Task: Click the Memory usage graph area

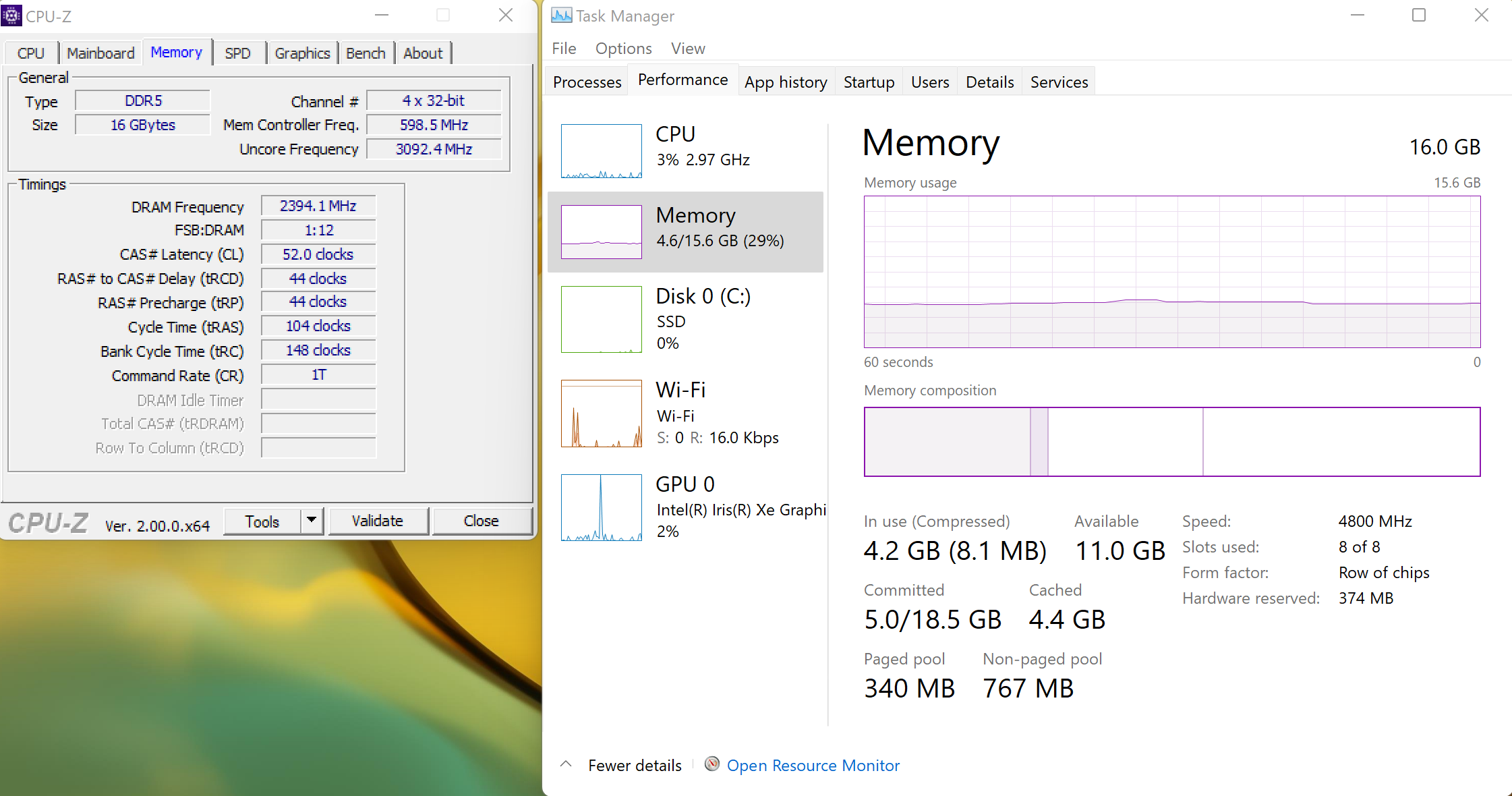Action: point(1172,272)
